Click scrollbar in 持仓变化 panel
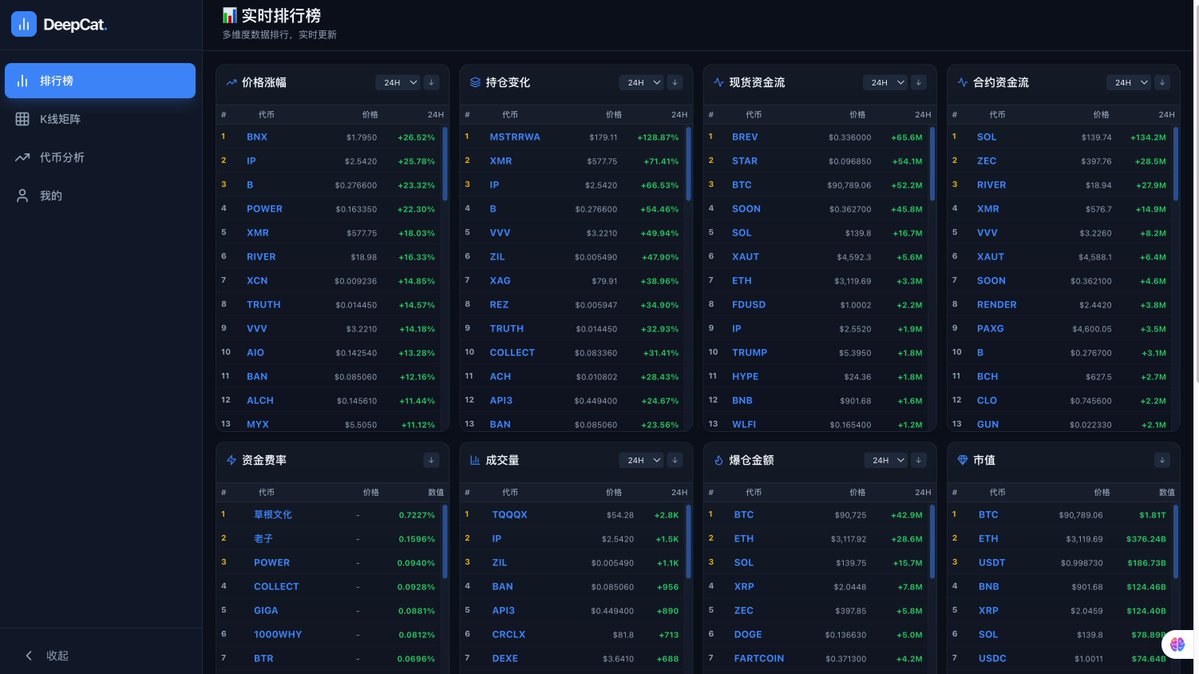Viewport: 1199px width, 674px height. click(x=688, y=164)
